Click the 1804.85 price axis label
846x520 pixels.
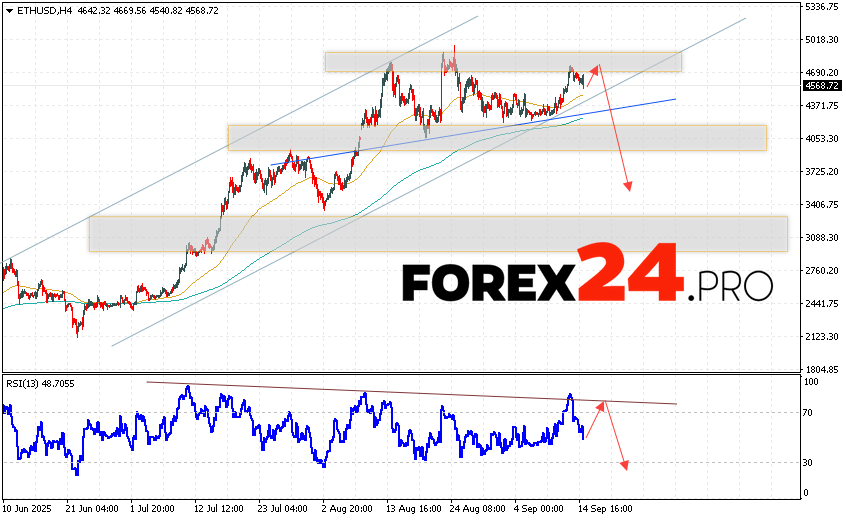822,369
